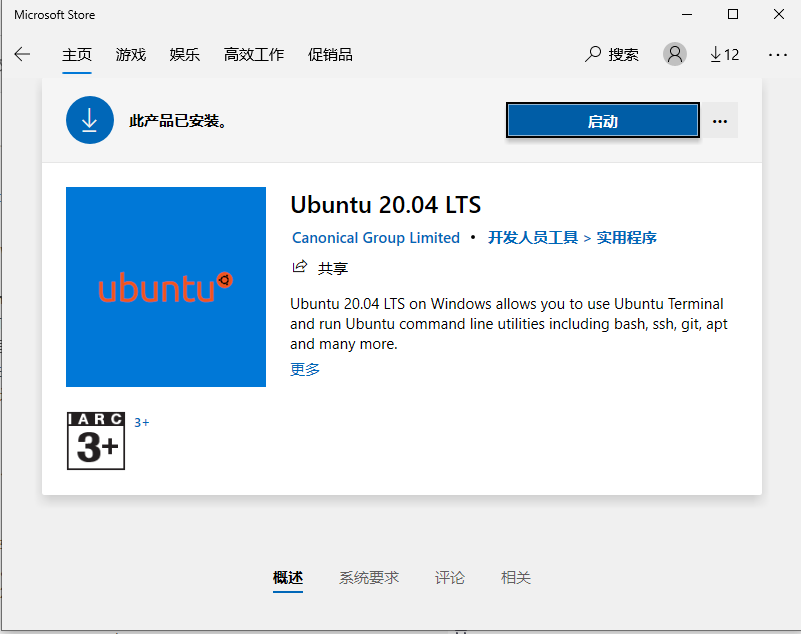Switch to the 娱乐 tab

[x=184, y=54]
